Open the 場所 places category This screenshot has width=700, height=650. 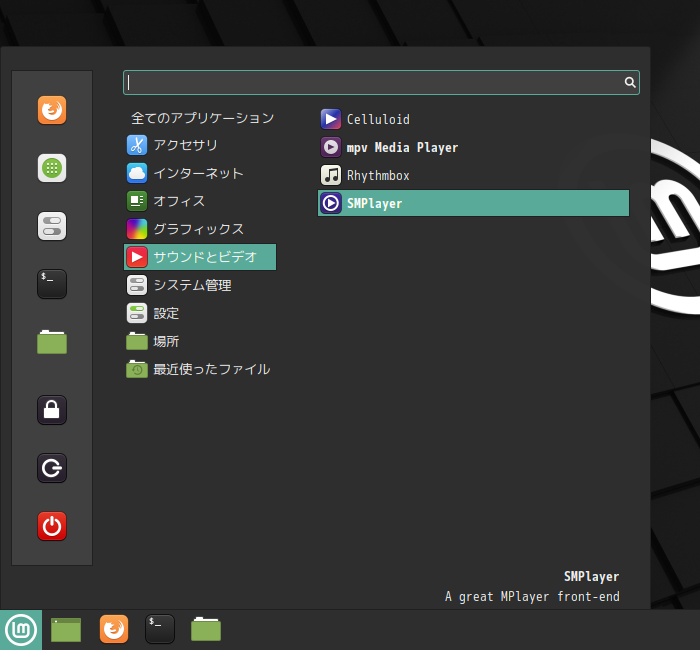click(x=200, y=342)
